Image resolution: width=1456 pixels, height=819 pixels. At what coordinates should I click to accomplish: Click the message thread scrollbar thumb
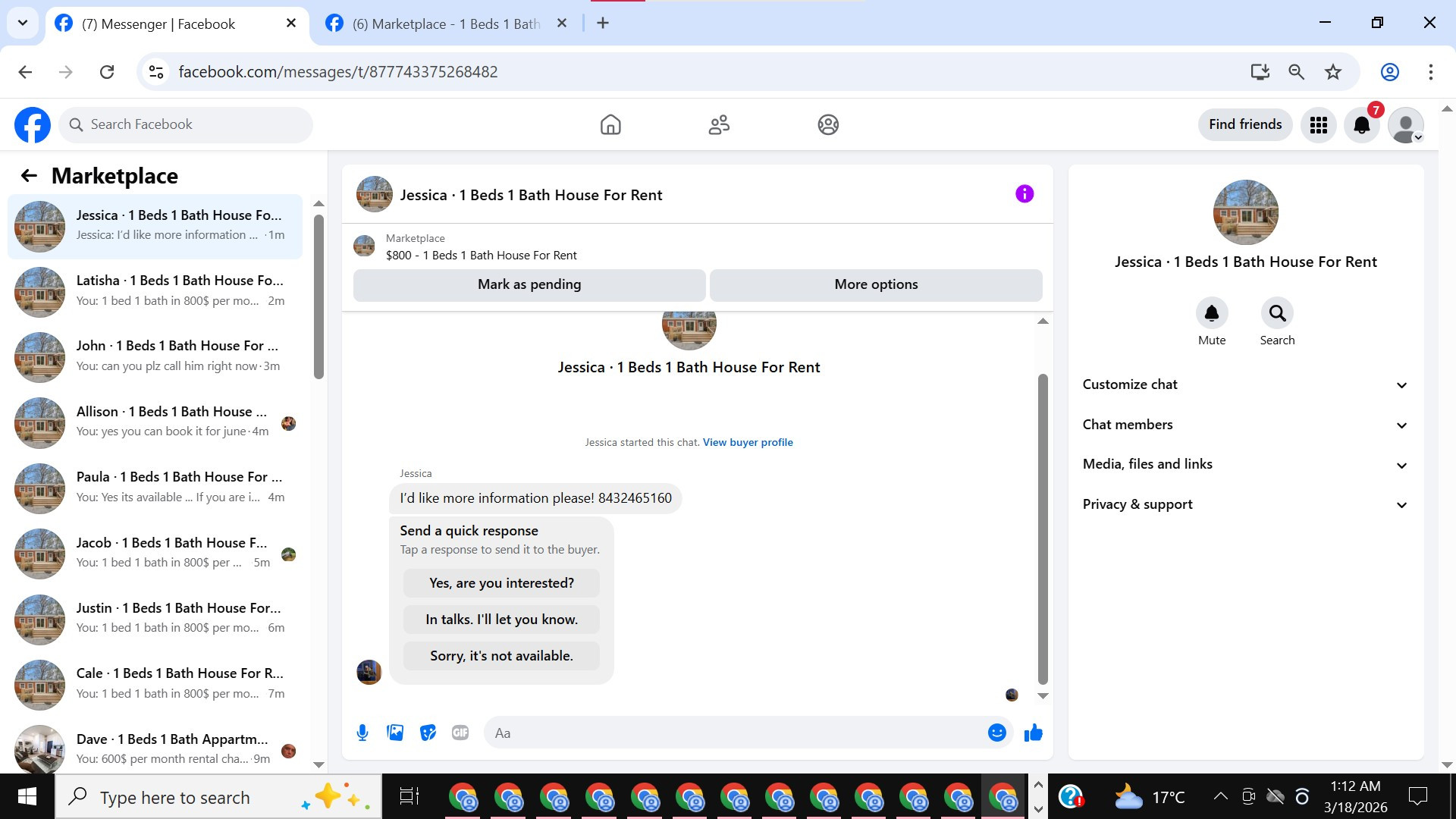click(1043, 529)
